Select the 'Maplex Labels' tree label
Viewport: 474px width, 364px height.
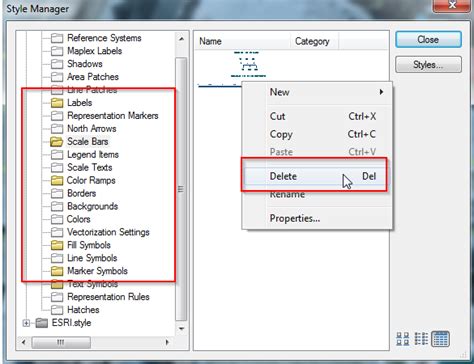(x=95, y=51)
